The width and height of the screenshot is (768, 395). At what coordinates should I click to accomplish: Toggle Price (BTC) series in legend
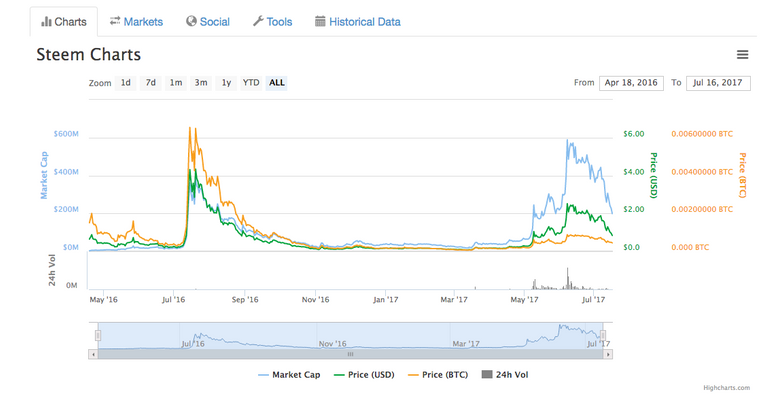tap(438, 375)
